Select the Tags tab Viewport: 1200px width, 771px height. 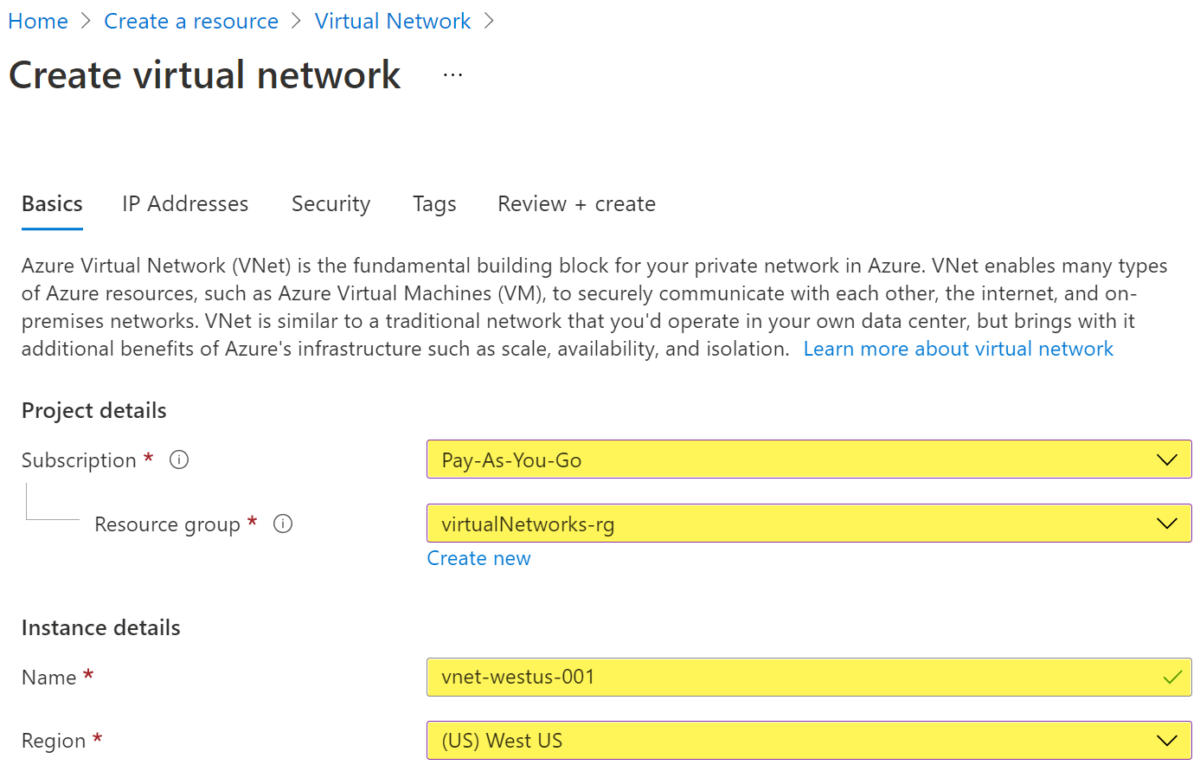(x=434, y=203)
